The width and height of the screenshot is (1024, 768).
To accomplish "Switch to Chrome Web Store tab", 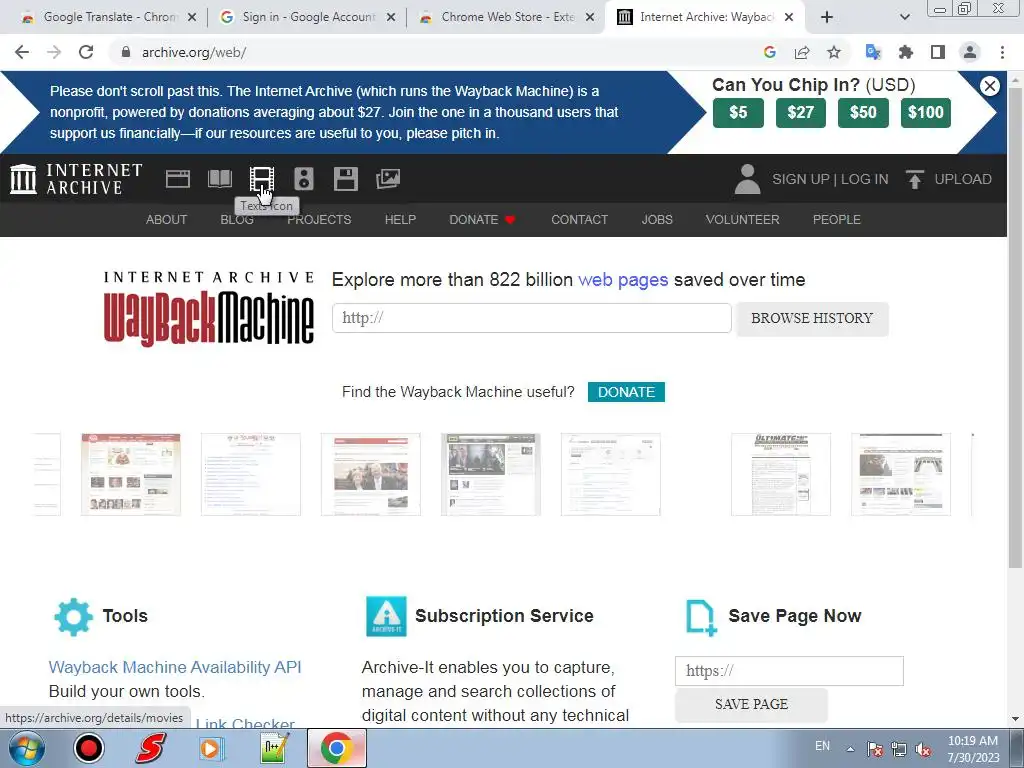I will [x=506, y=17].
